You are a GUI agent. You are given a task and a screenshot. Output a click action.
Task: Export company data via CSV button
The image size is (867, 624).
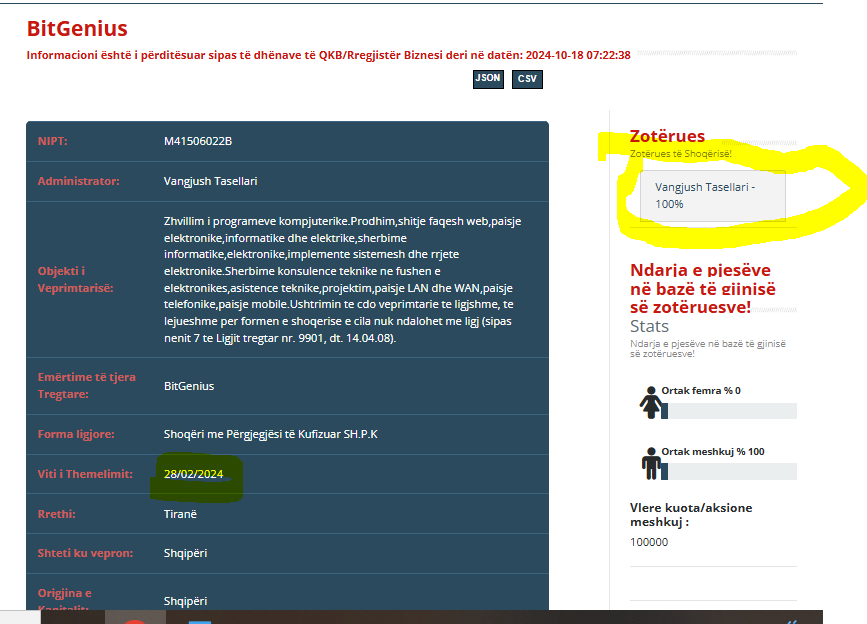pyautogui.click(x=527, y=79)
